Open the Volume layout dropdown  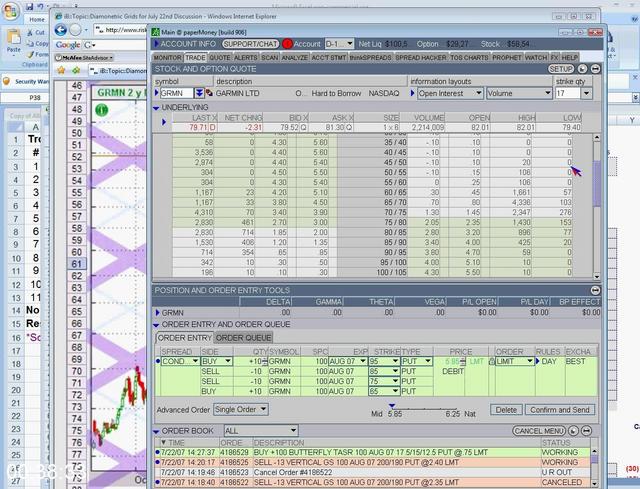click(519, 93)
